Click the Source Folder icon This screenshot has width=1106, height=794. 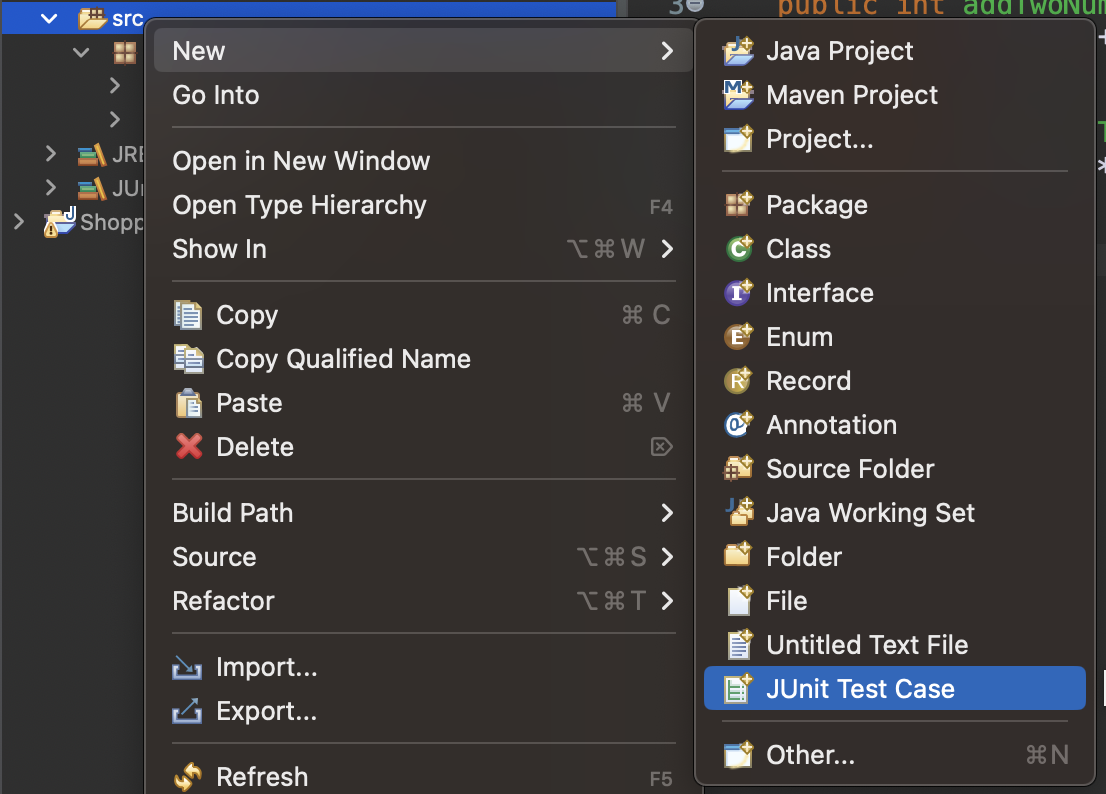(739, 468)
